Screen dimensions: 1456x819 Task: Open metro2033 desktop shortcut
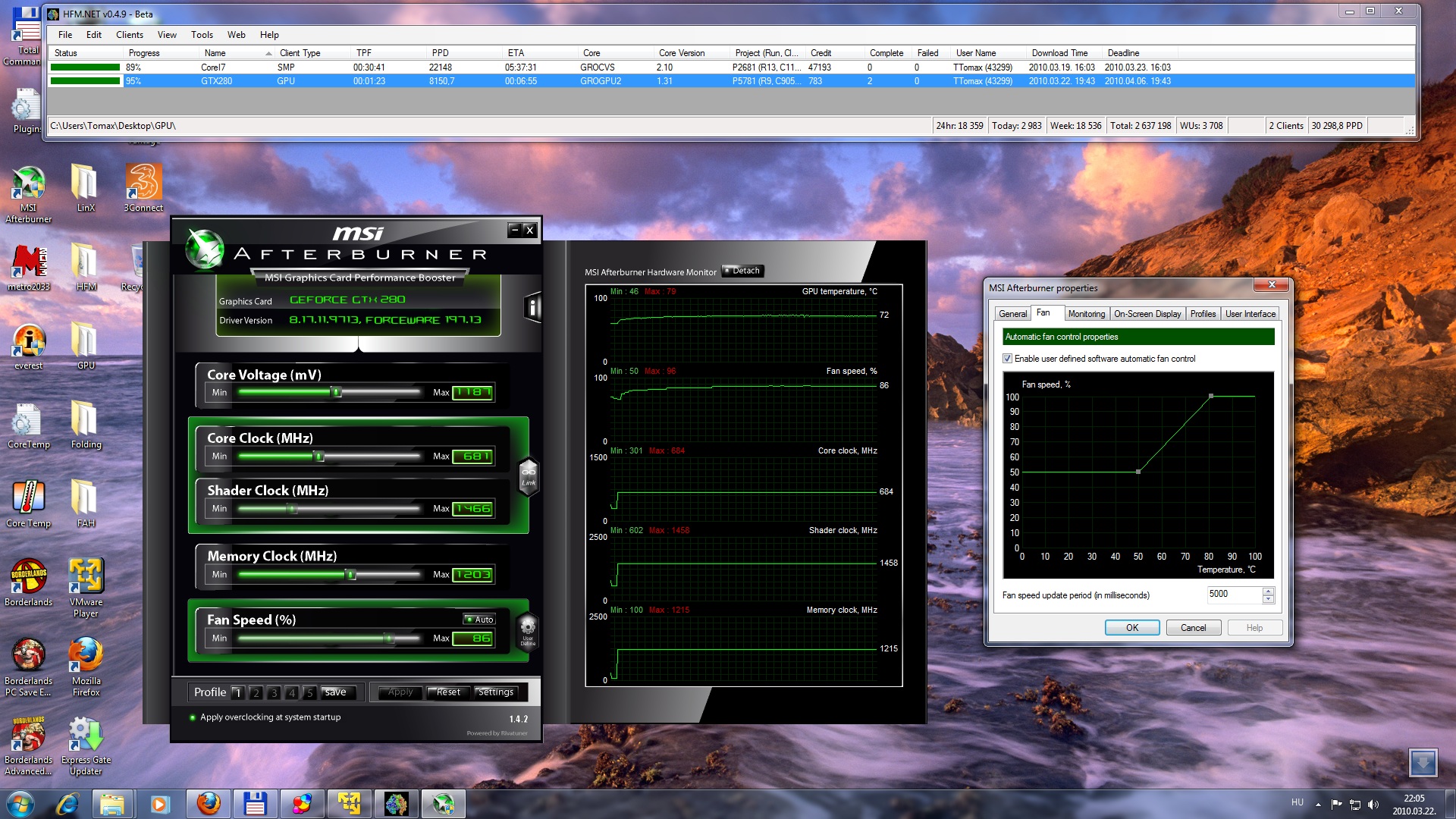tap(28, 267)
